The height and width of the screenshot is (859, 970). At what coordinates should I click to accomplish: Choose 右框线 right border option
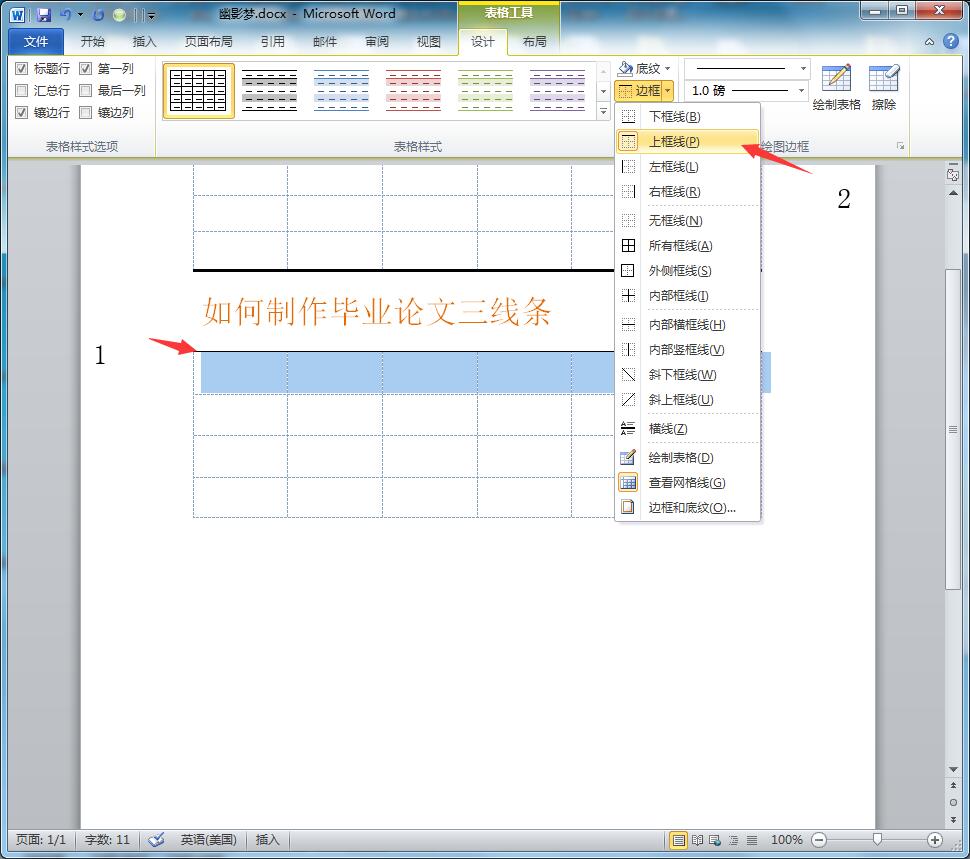point(688,192)
